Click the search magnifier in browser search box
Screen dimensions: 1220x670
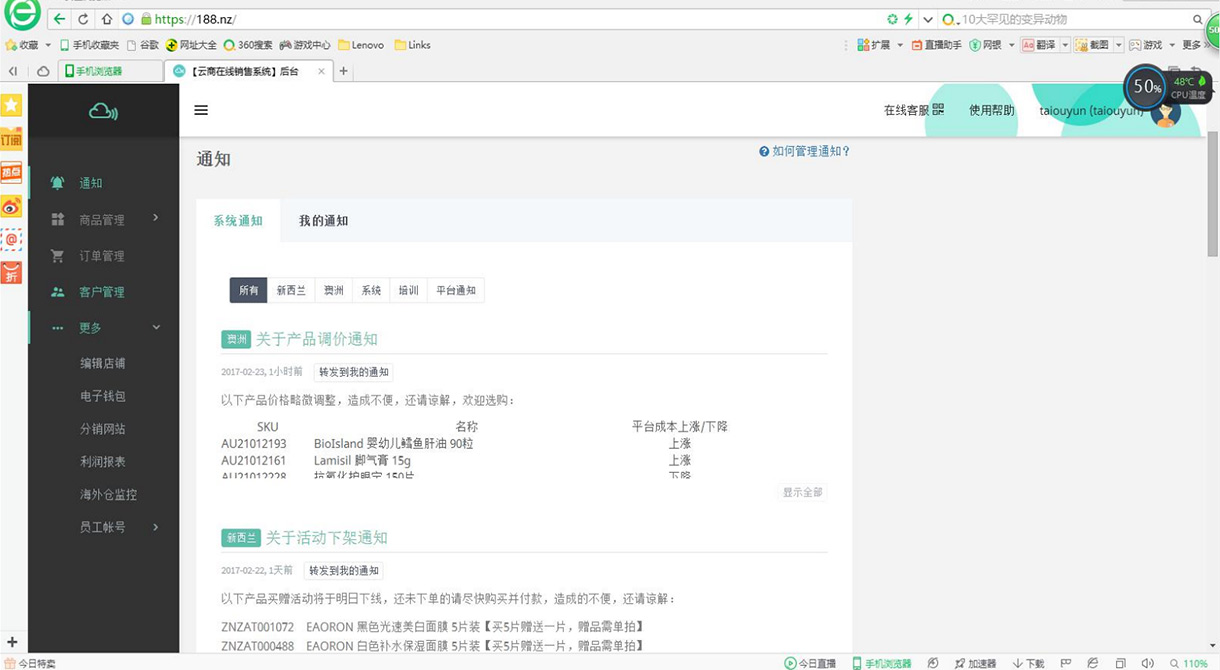coord(1197,19)
